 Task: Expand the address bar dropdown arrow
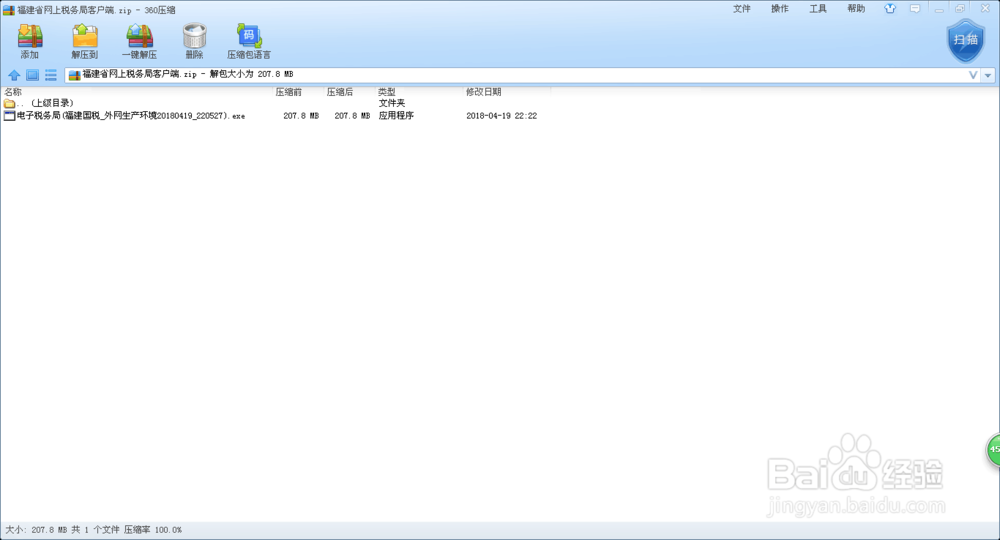(988, 75)
